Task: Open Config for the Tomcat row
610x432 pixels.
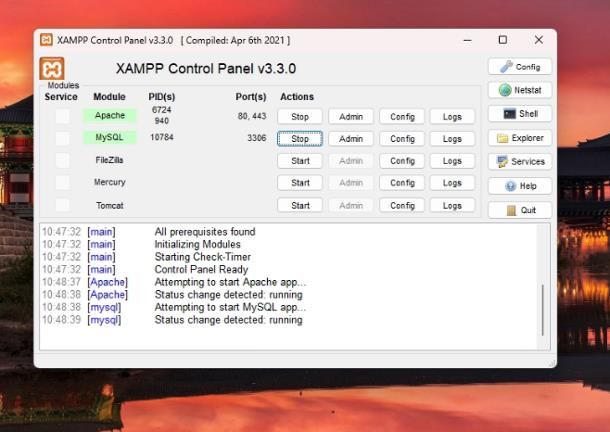Action: (402, 205)
